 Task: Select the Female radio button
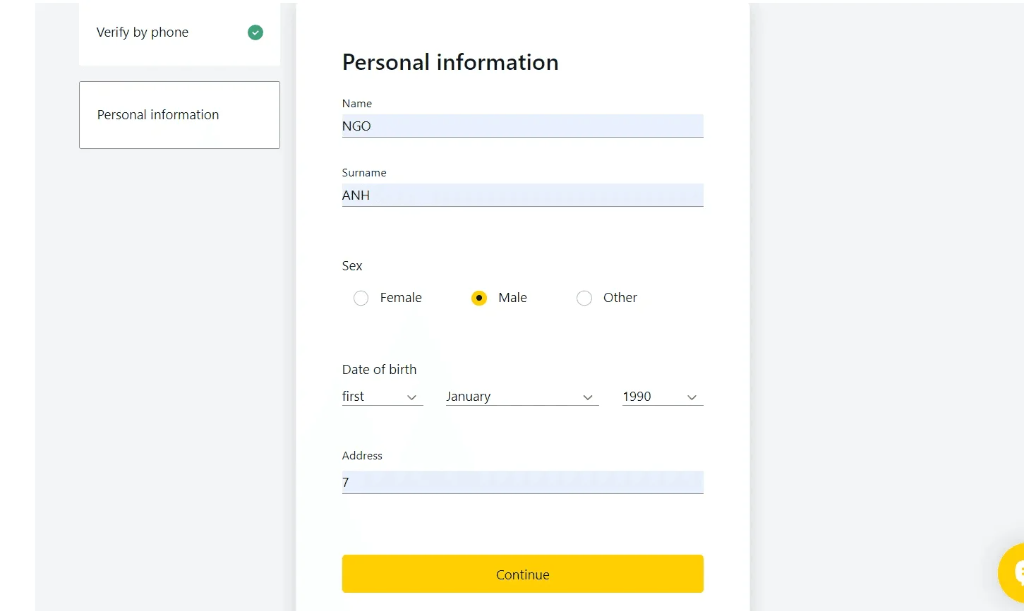(360, 298)
